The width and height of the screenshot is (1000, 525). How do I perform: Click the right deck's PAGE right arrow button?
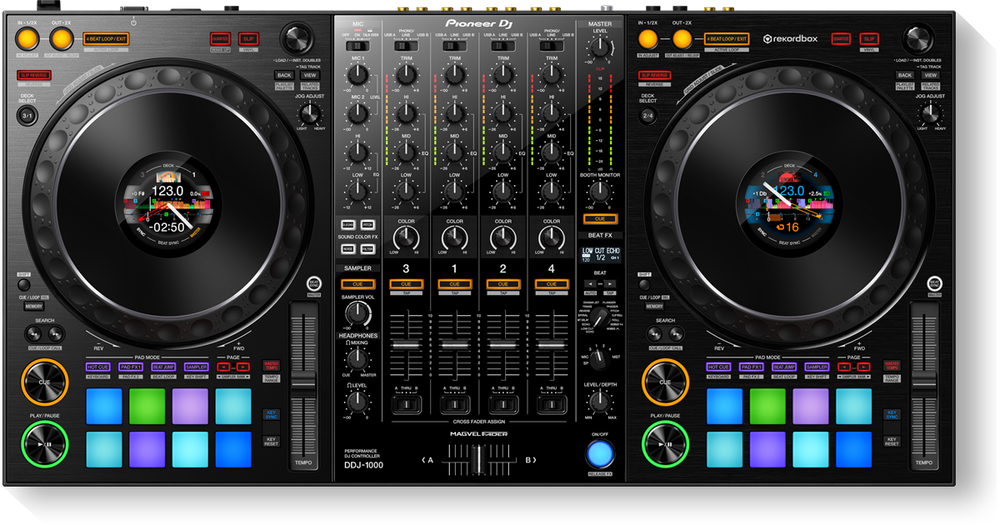[864, 367]
